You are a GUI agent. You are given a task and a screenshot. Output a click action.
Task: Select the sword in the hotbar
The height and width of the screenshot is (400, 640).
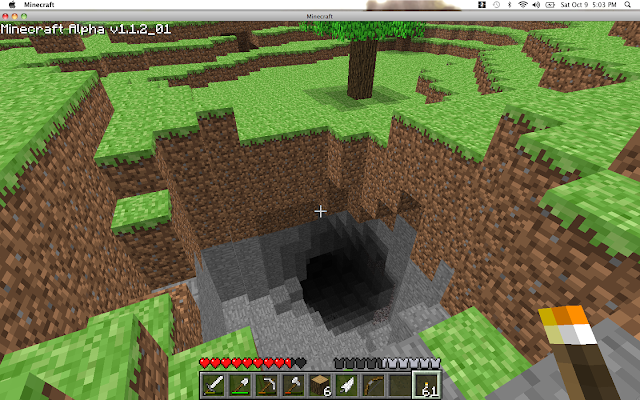coord(214,385)
